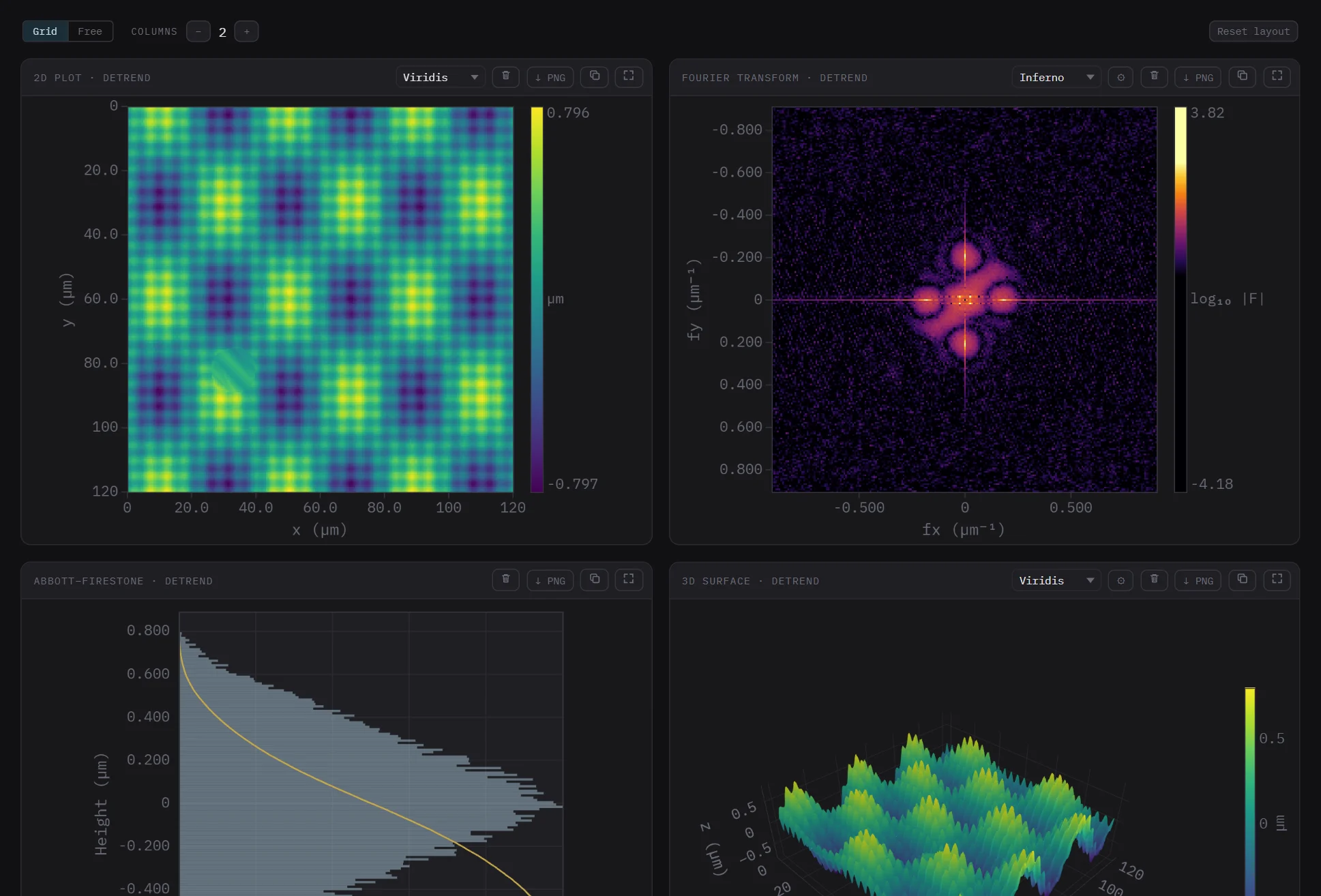Click the columns value 2
Screen dimensions: 1321x896
tap(222, 32)
